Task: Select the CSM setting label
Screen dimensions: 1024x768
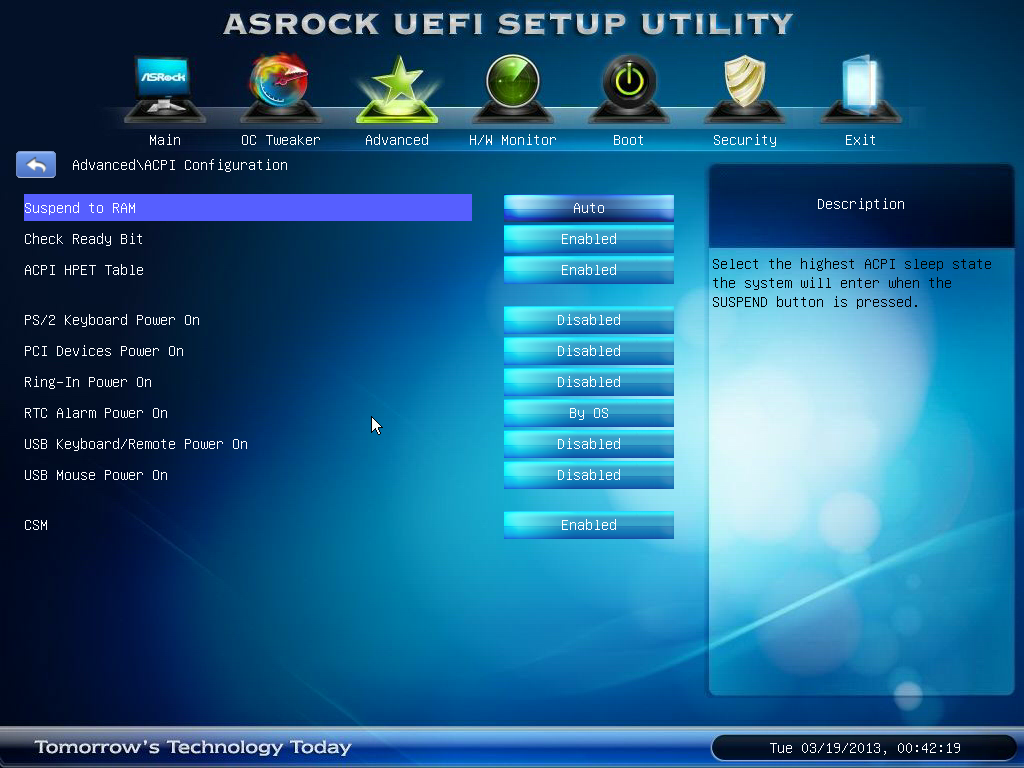Action: click(36, 525)
